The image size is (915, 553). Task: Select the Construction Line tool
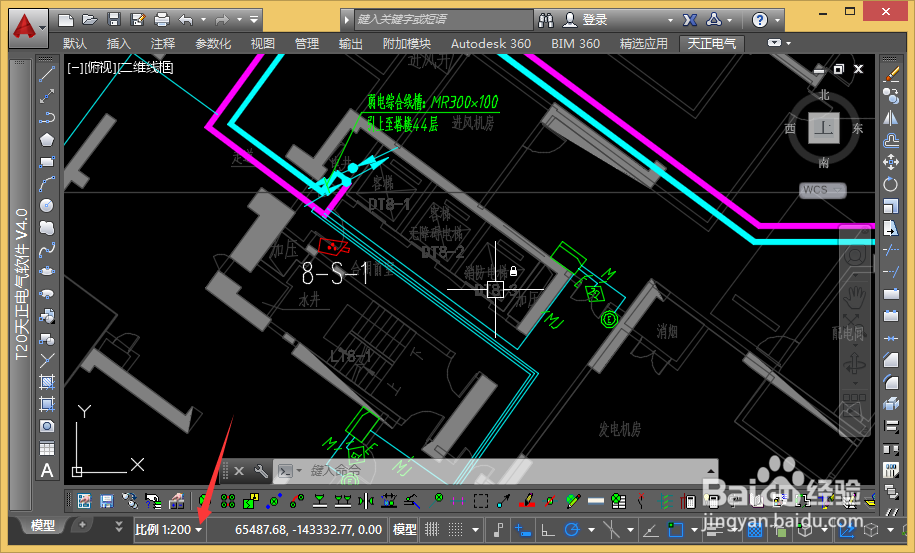tap(47, 96)
